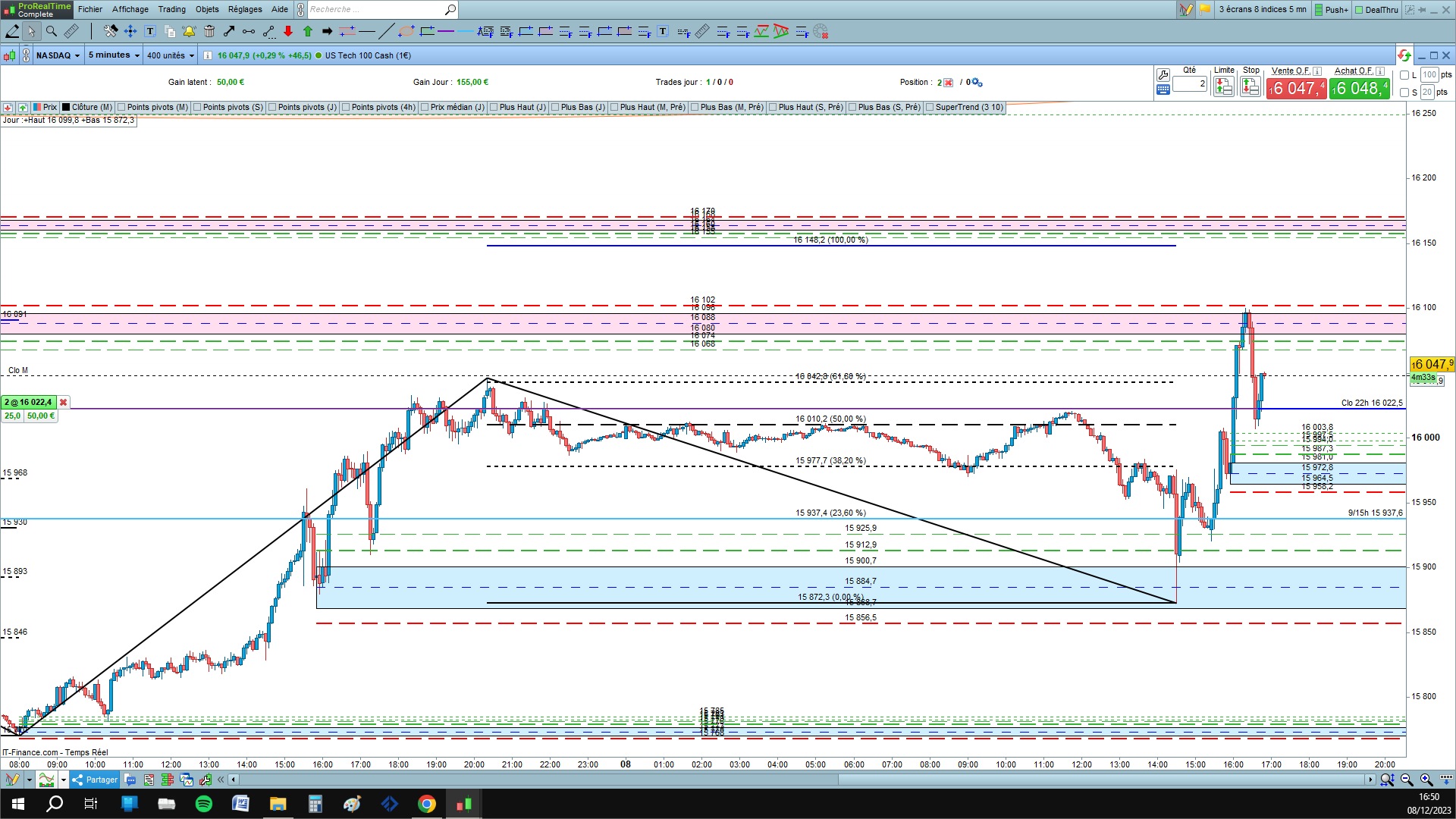The image size is (1456, 819).
Task: Click the Clôture (M) black color swatch
Action: point(66,107)
